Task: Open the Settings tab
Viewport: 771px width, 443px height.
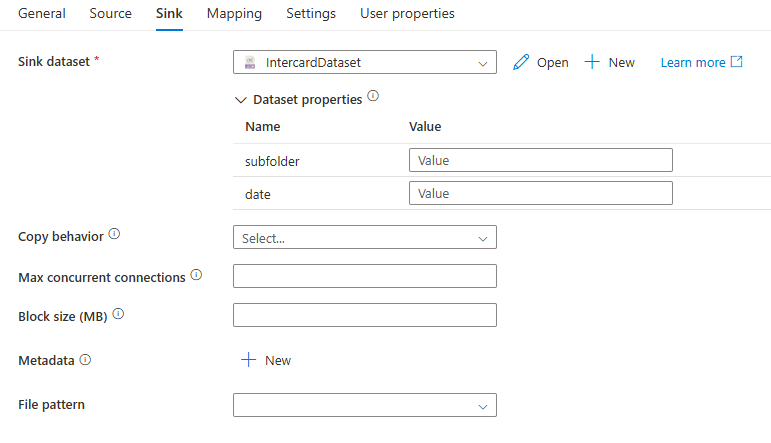Action: [311, 13]
